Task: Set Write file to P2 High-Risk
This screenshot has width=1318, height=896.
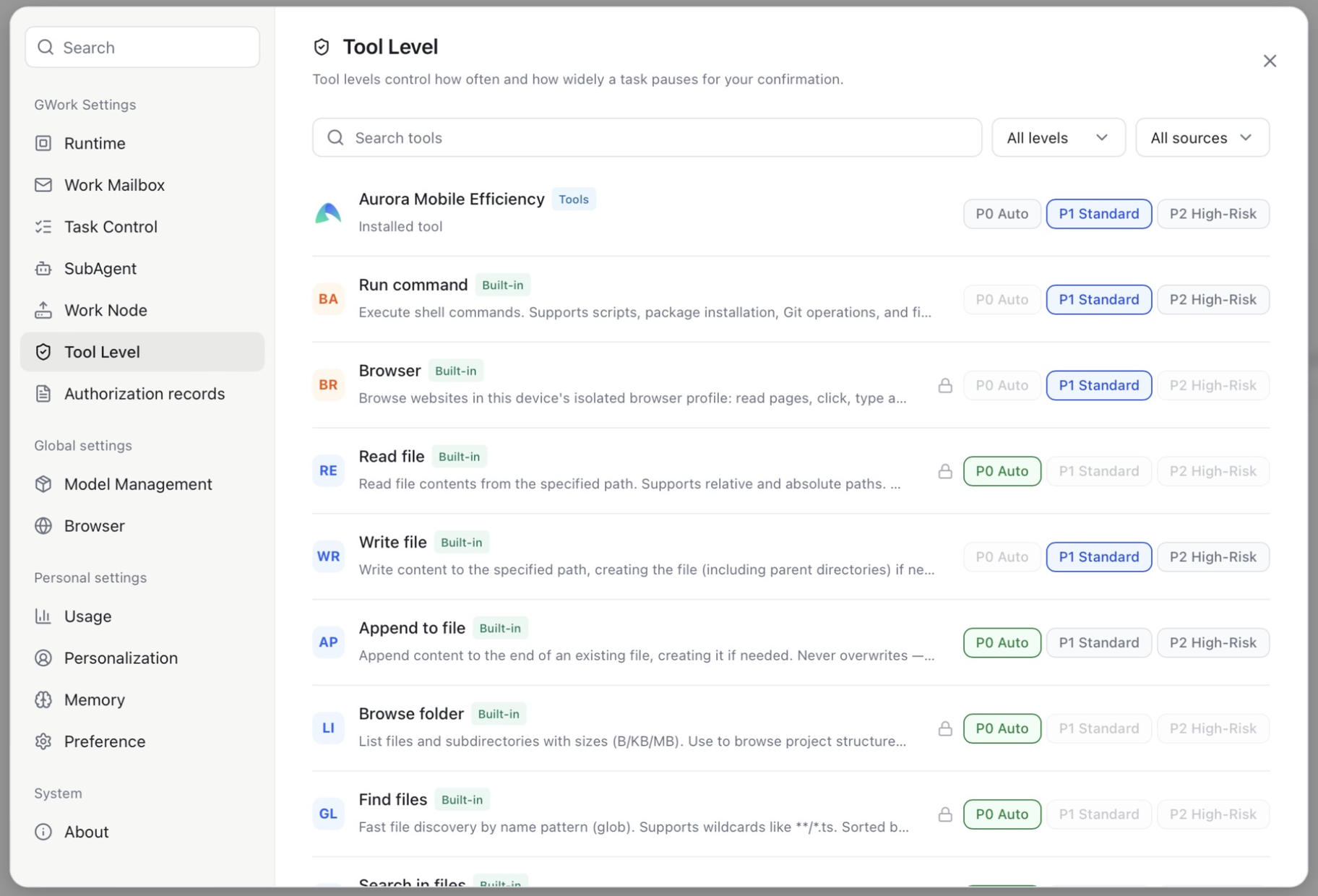Action: click(x=1213, y=556)
